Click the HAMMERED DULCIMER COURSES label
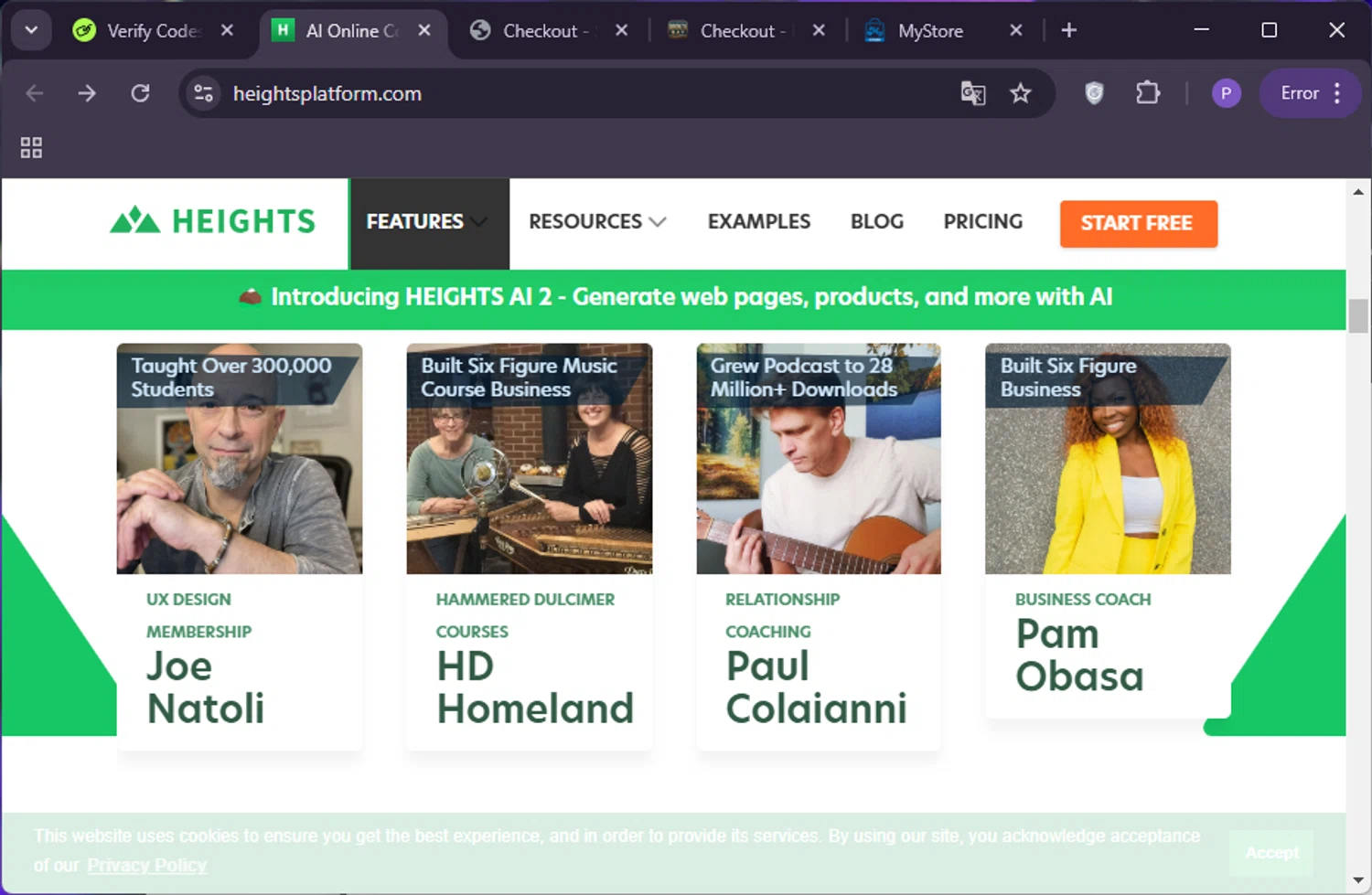This screenshot has width=1372, height=895. point(525,615)
